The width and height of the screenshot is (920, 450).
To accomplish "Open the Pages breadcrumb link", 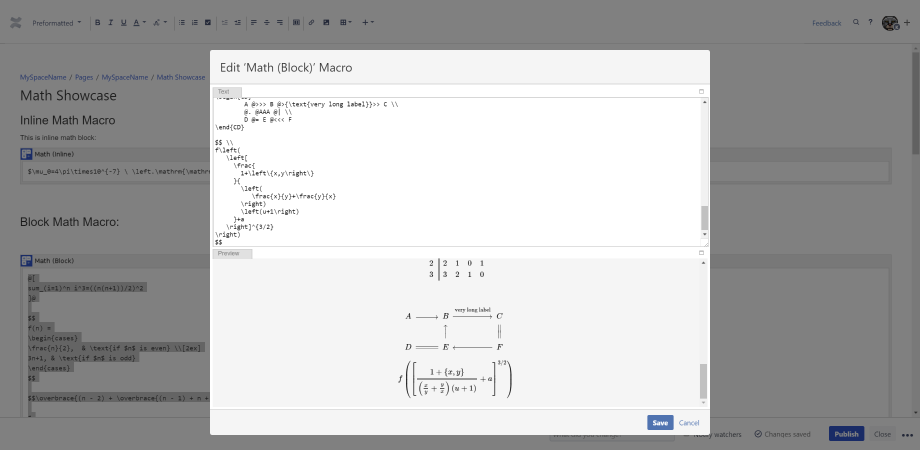I will [x=84, y=77].
